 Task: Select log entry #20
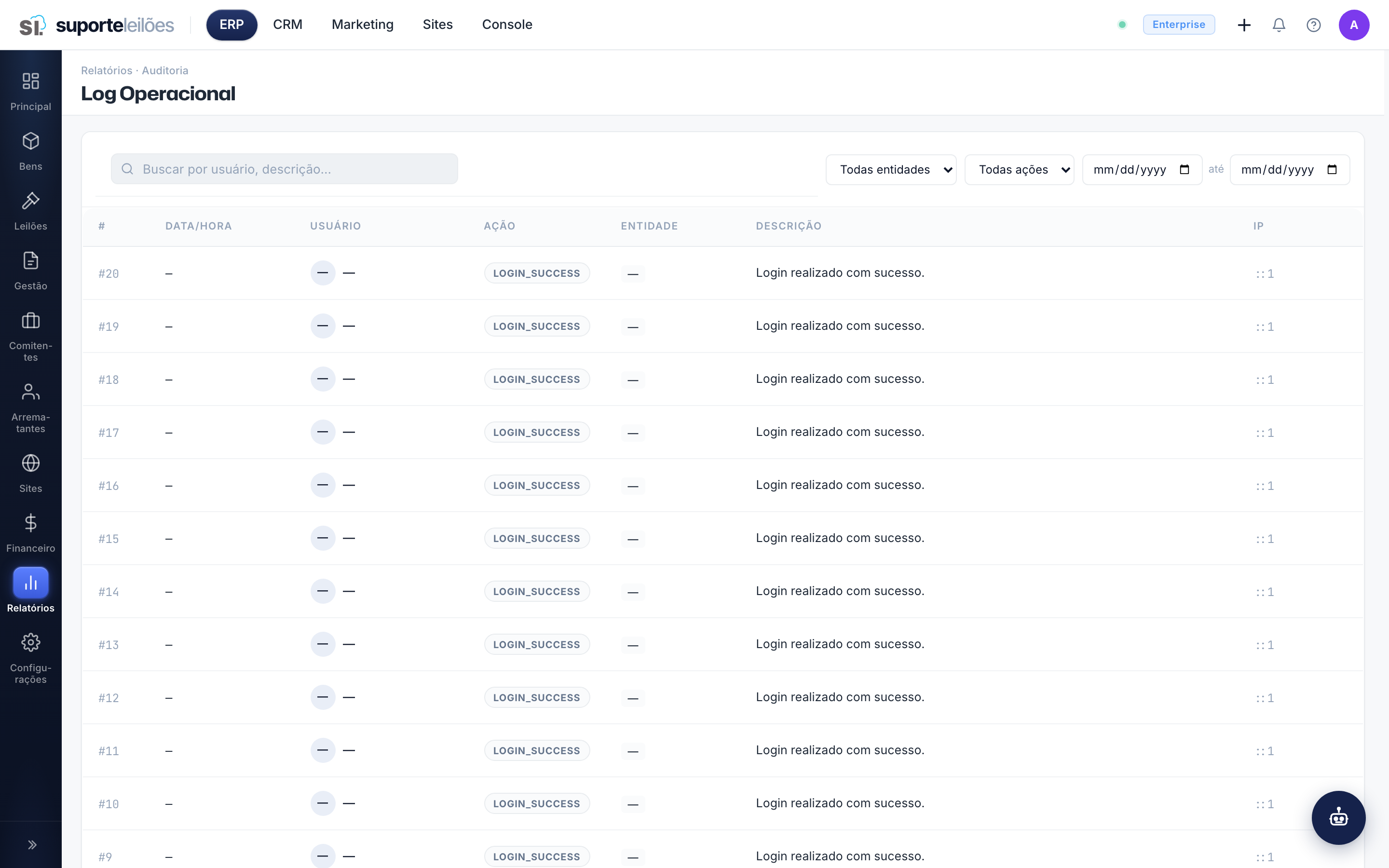[x=722, y=273]
